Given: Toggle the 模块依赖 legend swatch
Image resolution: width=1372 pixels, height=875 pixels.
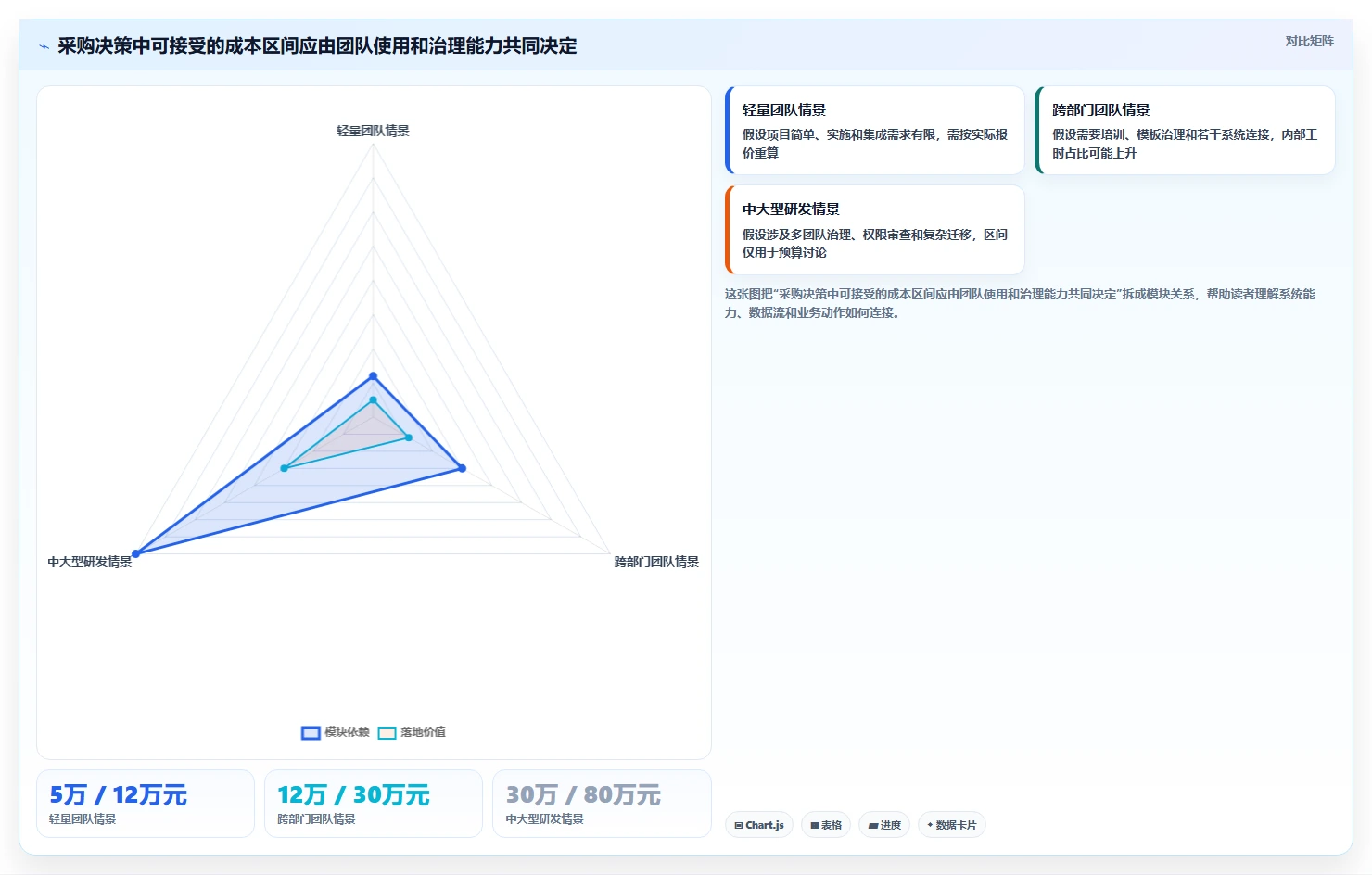Looking at the screenshot, I should pos(311,732).
